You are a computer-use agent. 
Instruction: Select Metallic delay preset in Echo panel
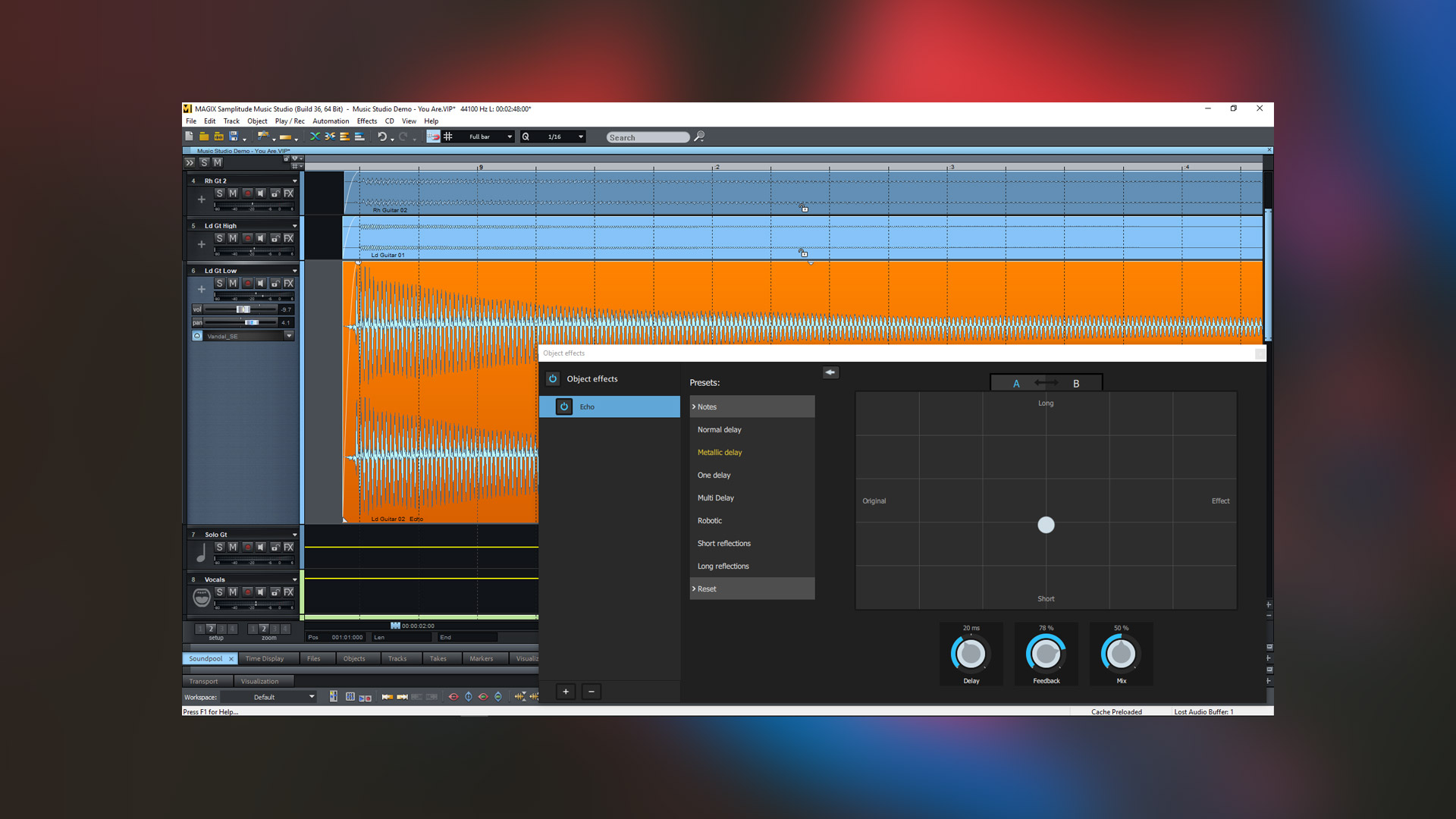pos(718,452)
